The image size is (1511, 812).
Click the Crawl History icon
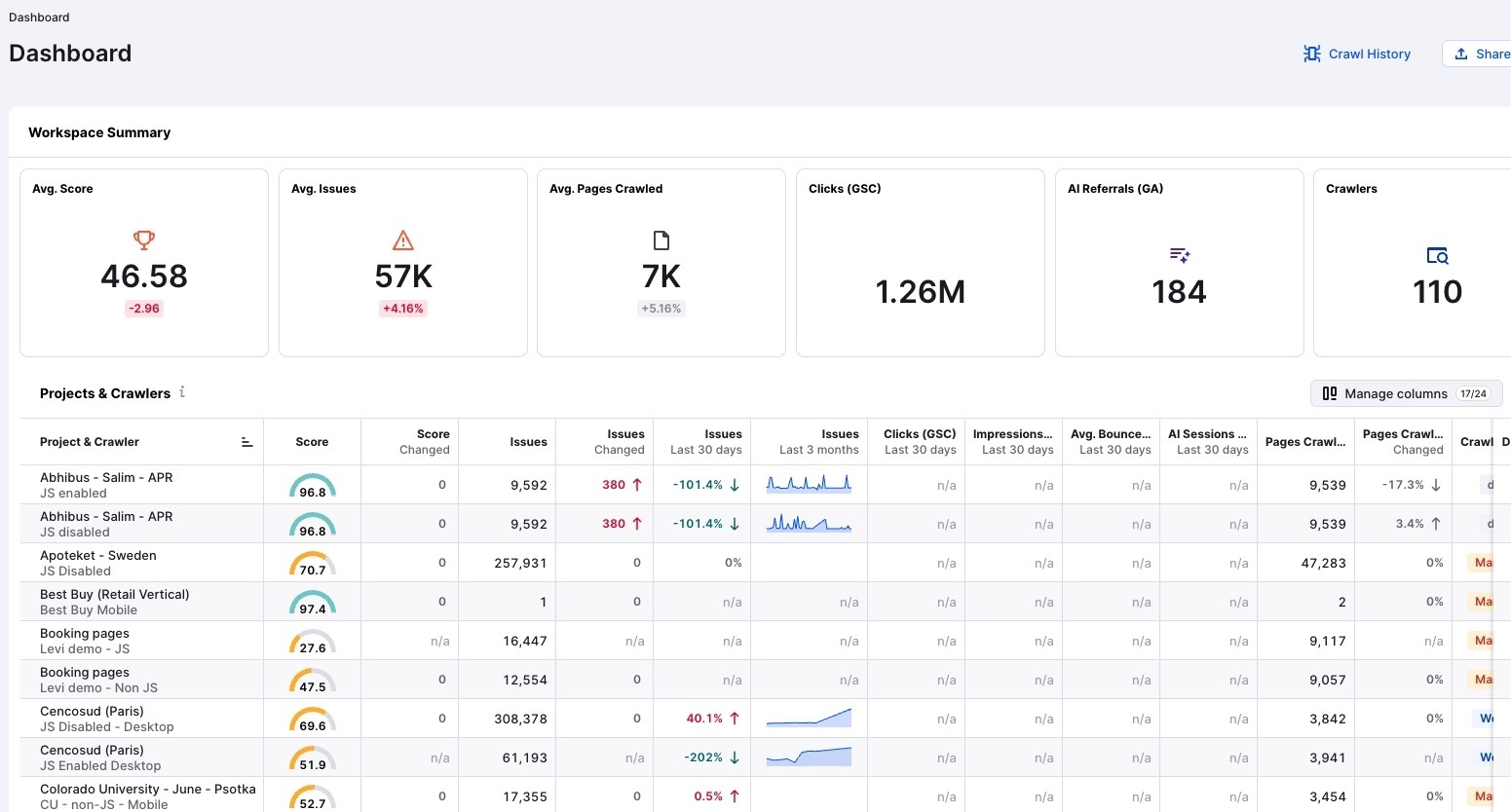1312,54
